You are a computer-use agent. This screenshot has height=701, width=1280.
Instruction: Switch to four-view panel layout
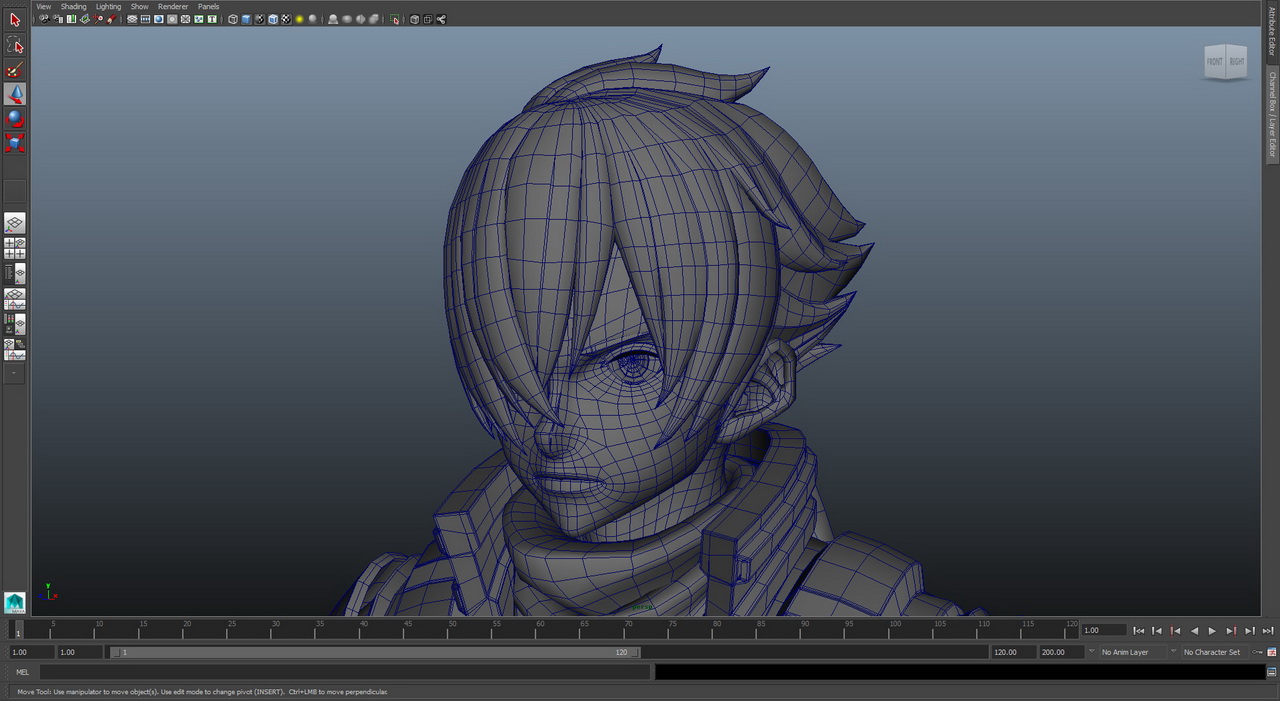pos(14,248)
